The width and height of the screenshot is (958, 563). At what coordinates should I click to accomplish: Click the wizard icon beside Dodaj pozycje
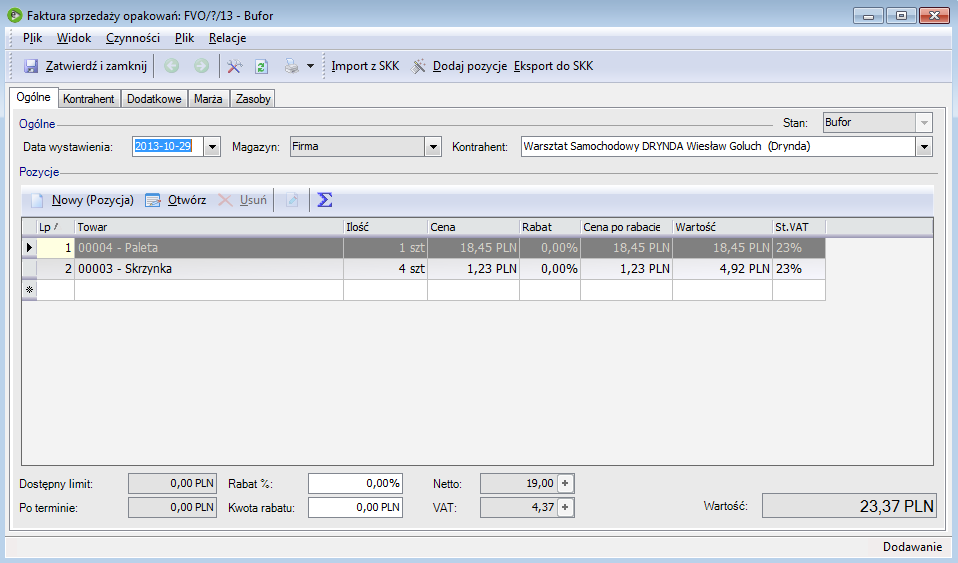tap(419, 66)
